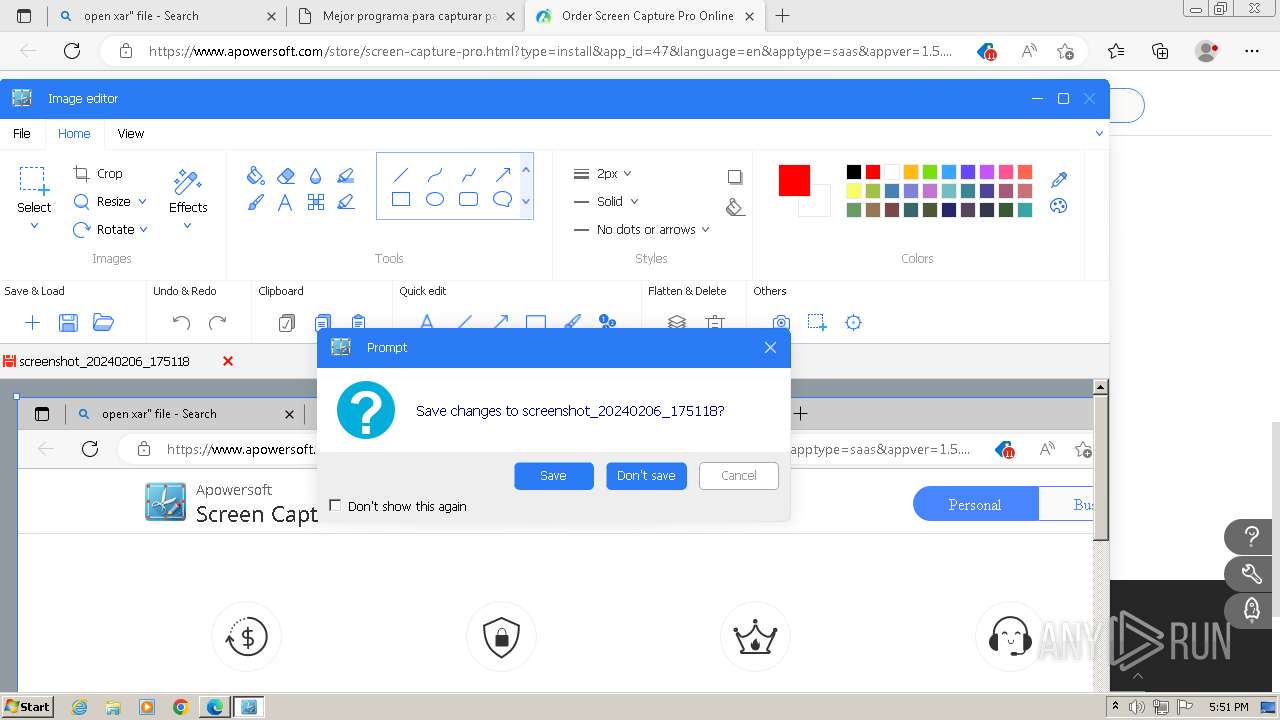The image size is (1280, 720).
Task: Check Don't show this again
Action: click(335, 506)
